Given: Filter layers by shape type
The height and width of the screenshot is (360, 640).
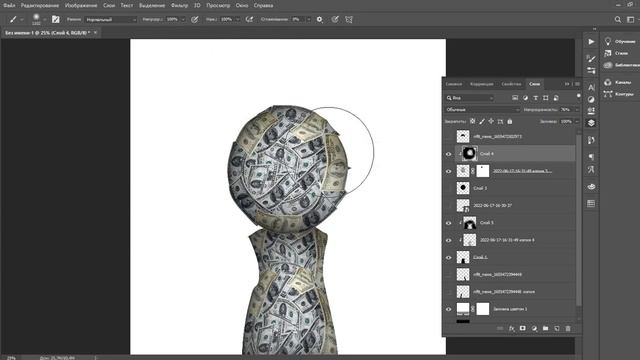Looking at the screenshot, I should coord(546,98).
